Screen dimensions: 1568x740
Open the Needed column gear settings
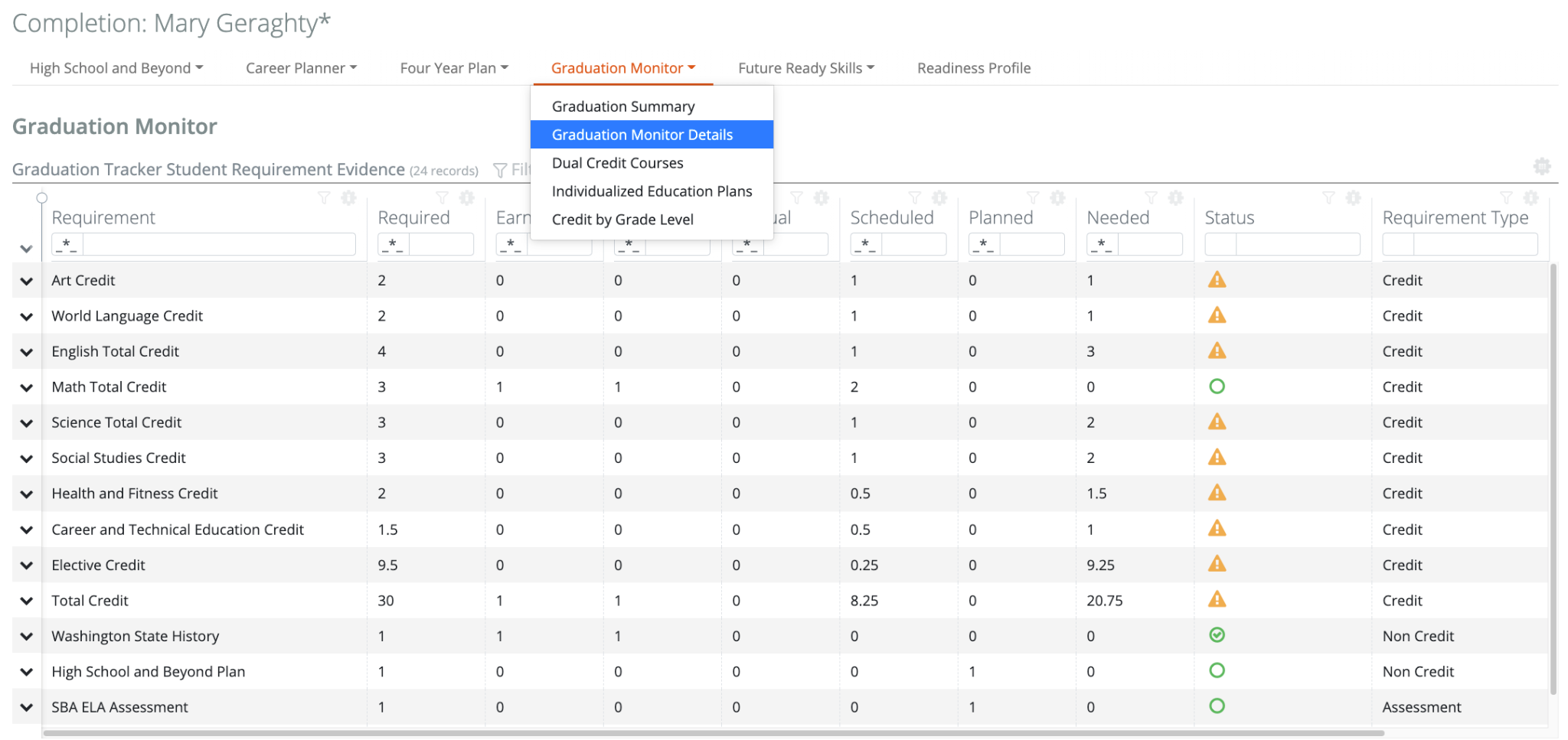pyautogui.click(x=1175, y=198)
